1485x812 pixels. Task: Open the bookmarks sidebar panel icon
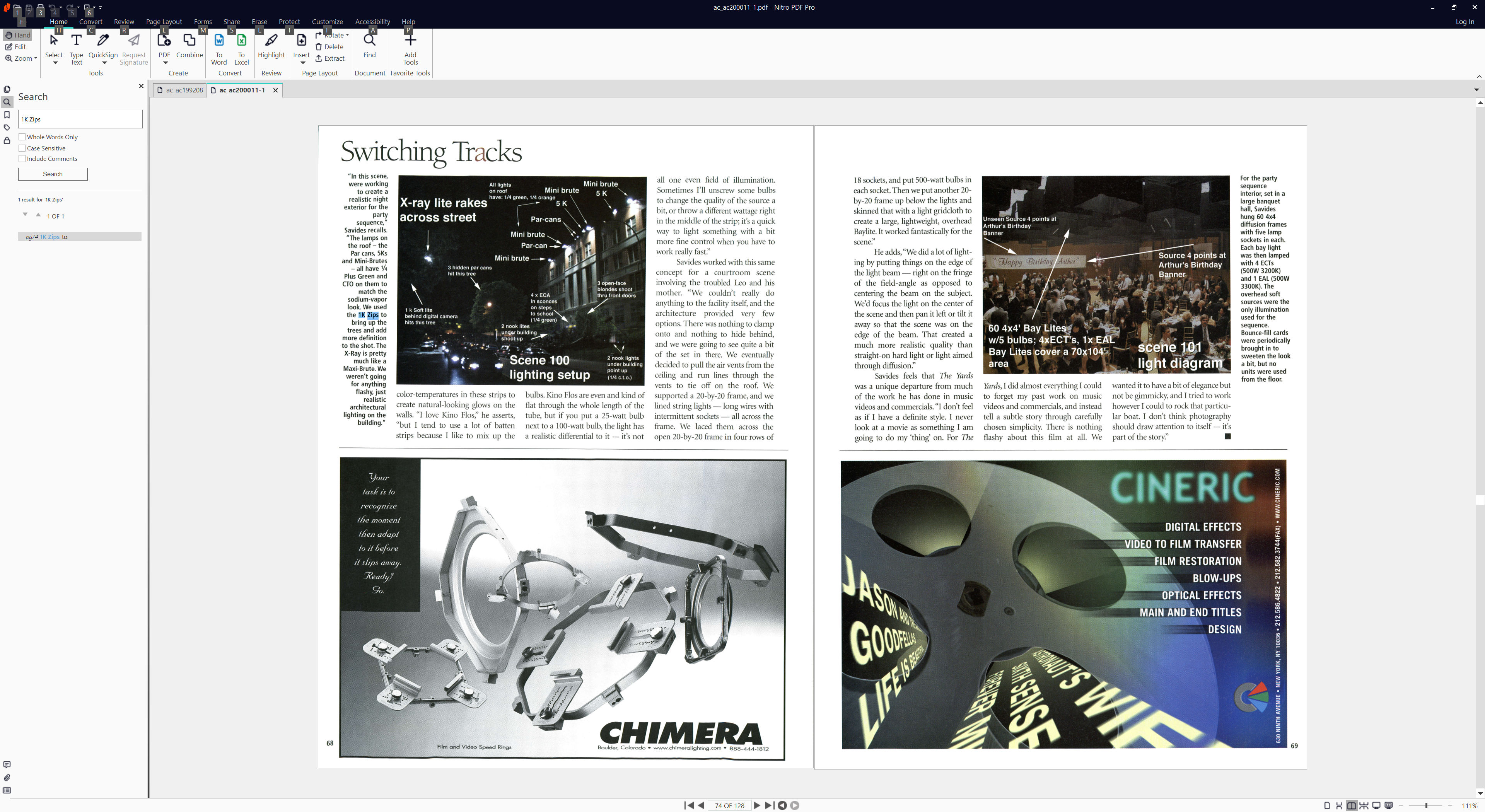click(x=7, y=115)
